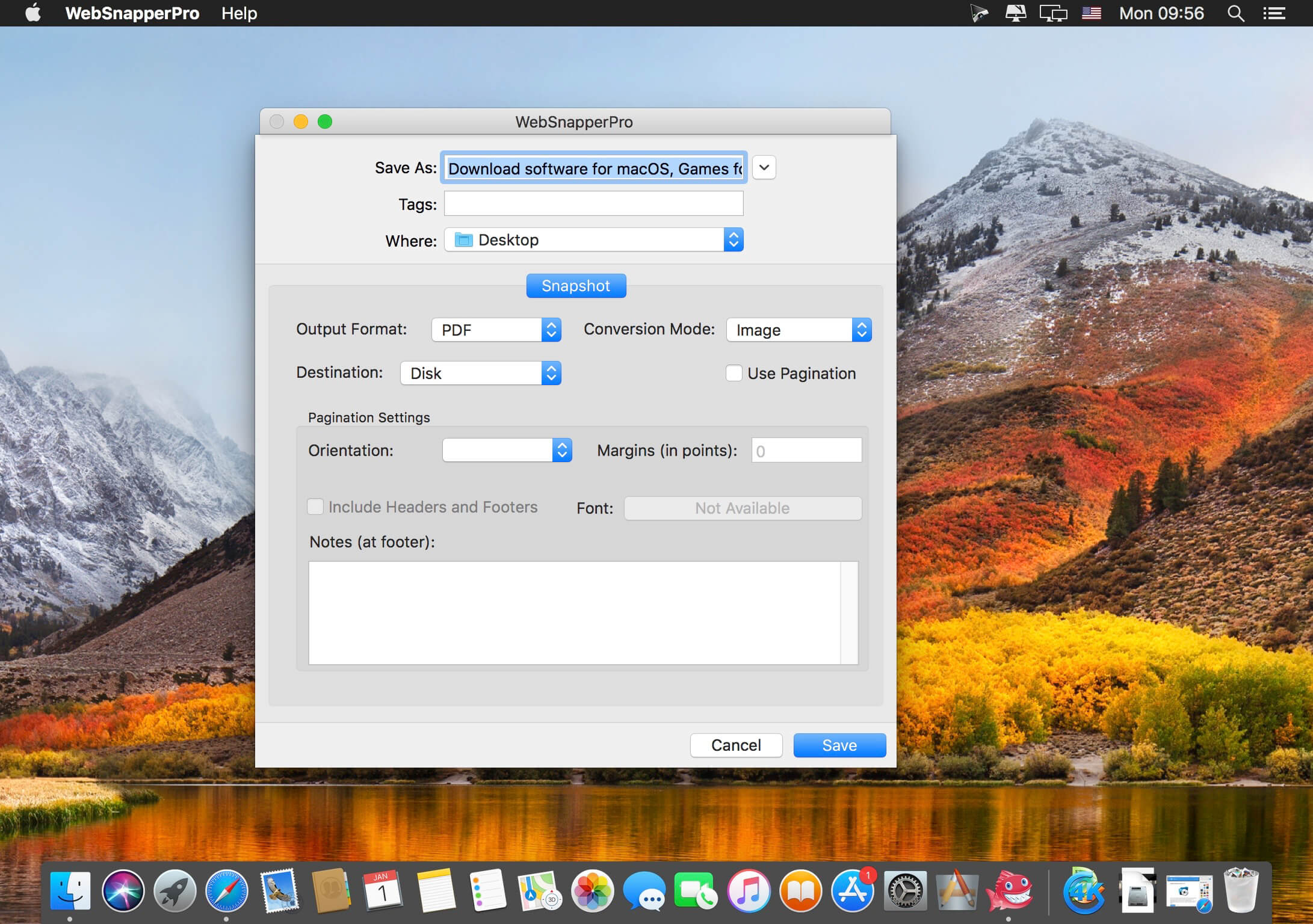Click the Save As filename field
1313x924 pixels.
594,168
